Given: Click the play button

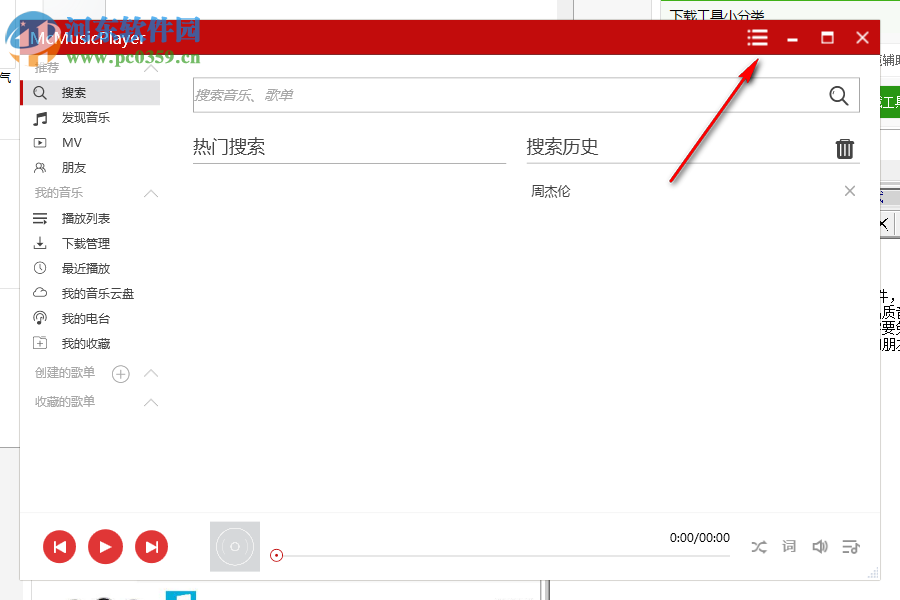Looking at the screenshot, I should pyautogui.click(x=105, y=547).
